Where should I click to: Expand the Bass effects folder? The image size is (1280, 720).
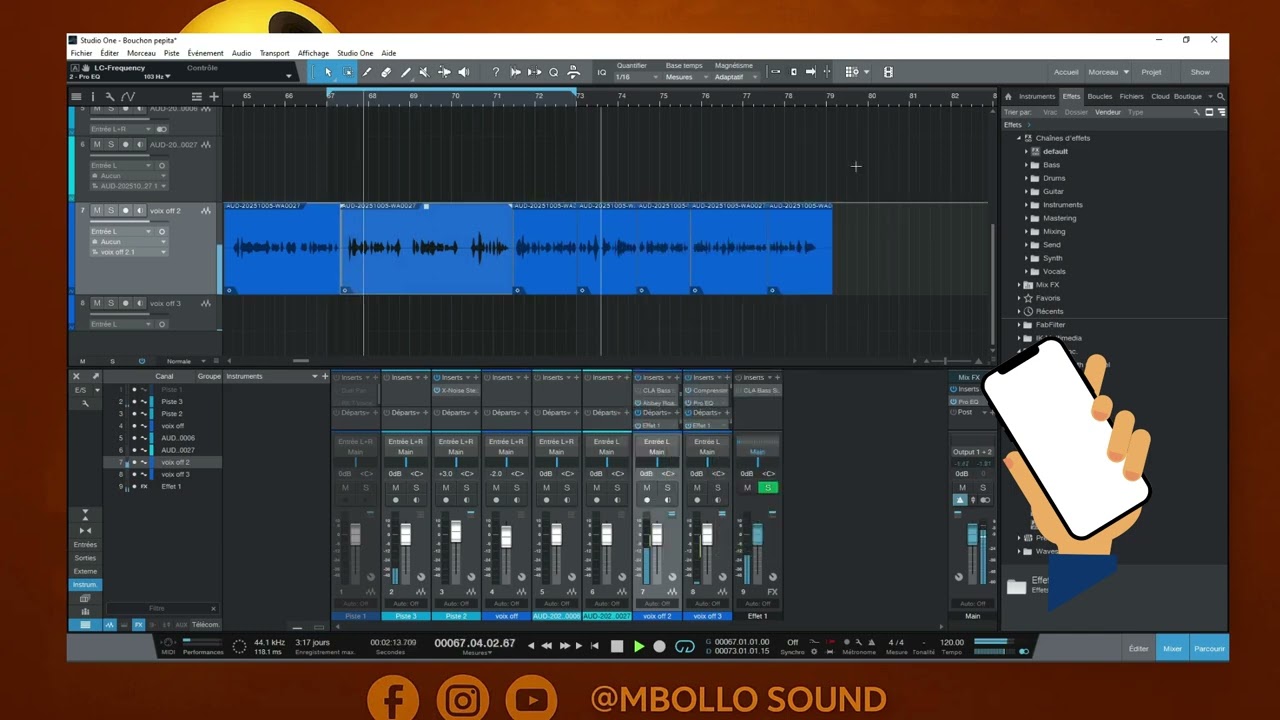pyautogui.click(x=1026, y=165)
